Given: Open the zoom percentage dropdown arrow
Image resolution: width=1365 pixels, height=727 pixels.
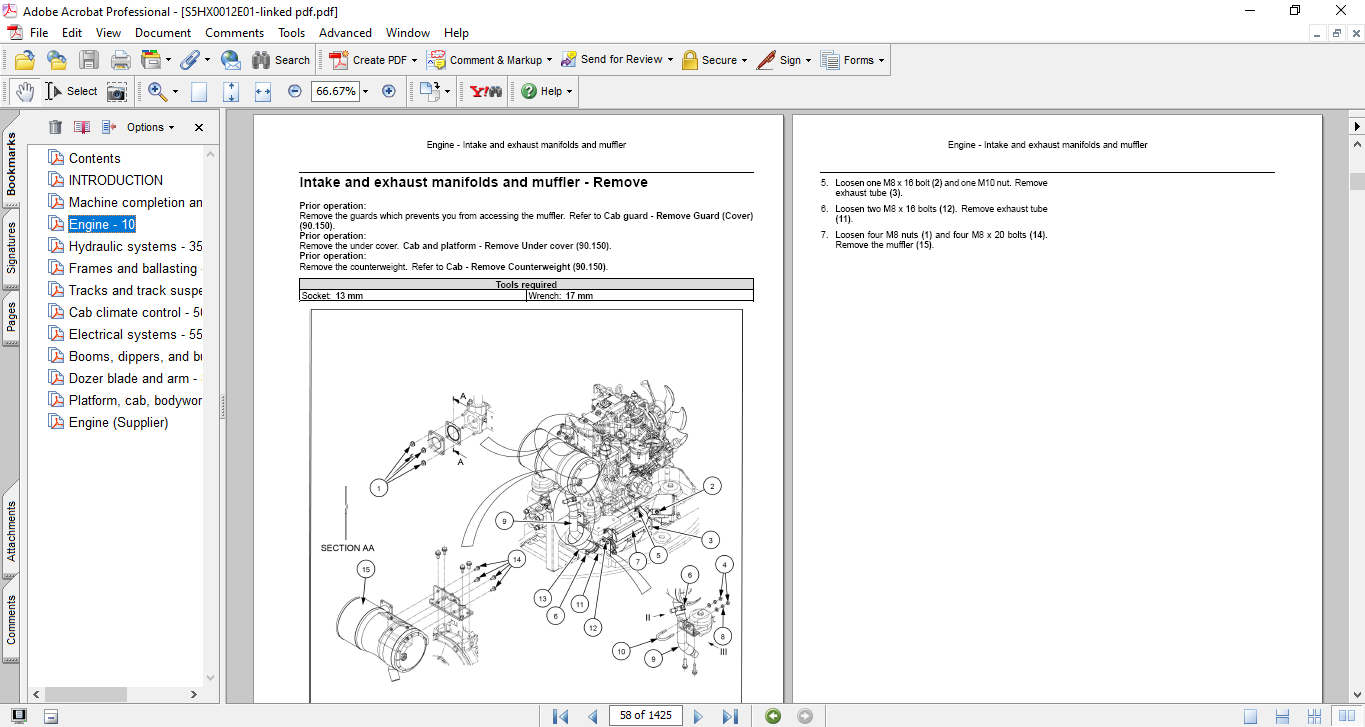Looking at the screenshot, I should [365, 91].
